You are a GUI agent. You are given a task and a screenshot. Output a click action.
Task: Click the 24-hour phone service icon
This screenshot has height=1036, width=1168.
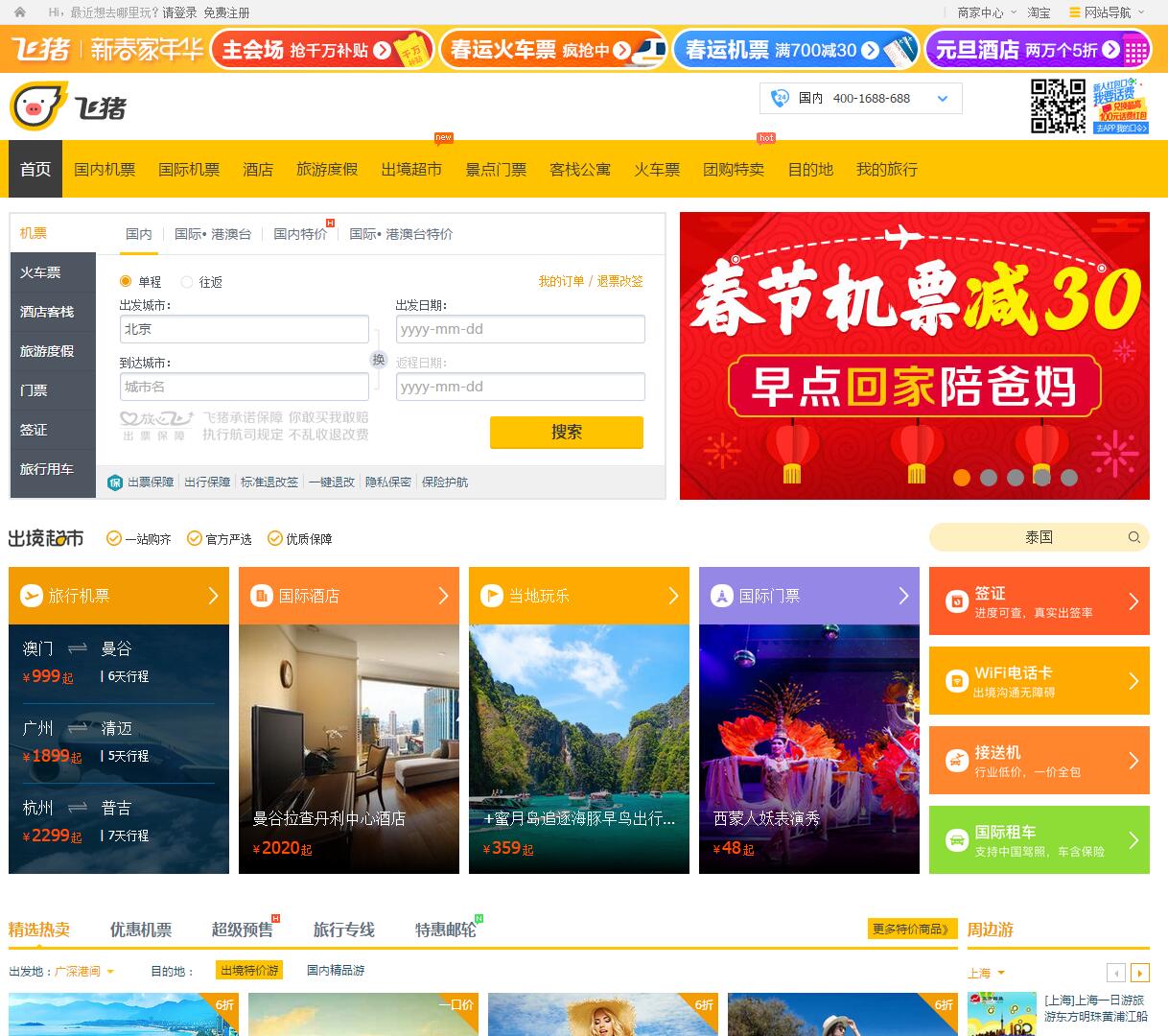click(x=780, y=98)
